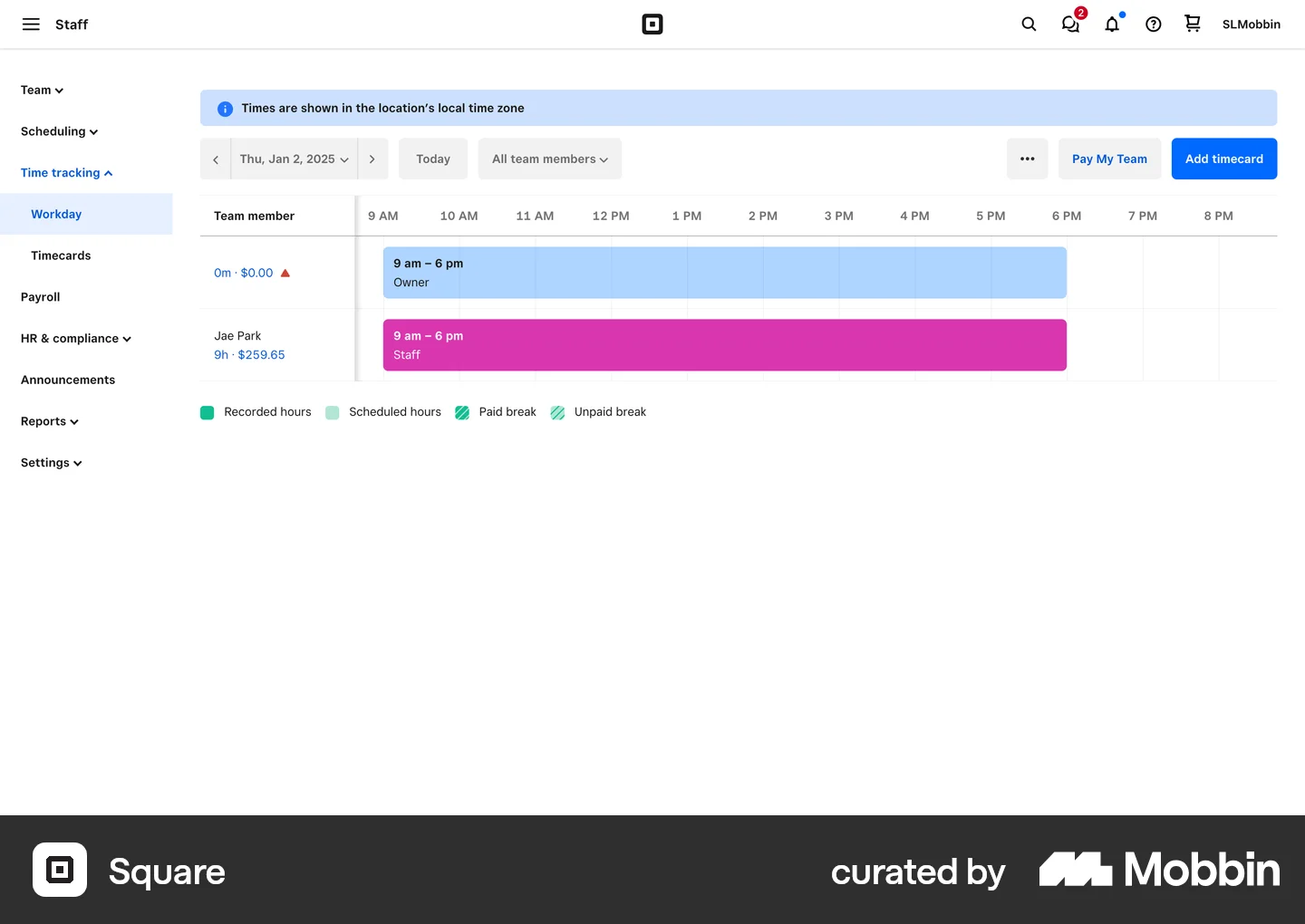Open the blue Owner 9 am – 6 pm shift
Viewport: 1305px width, 924px height.
(x=725, y=273)
